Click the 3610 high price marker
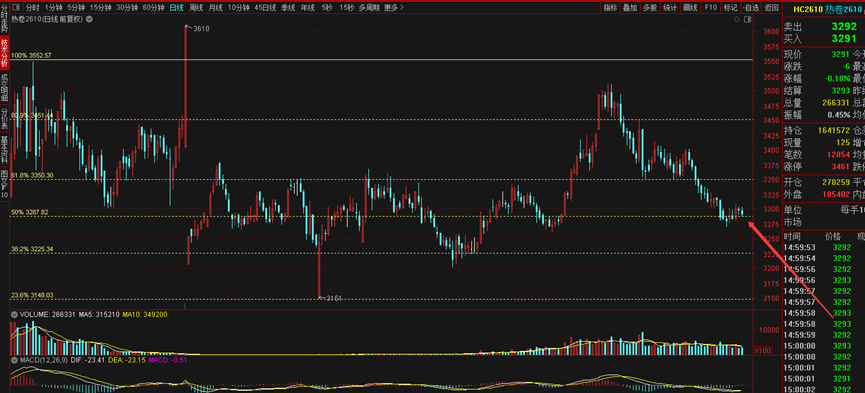Image resolution: width=865 pixels, height=393 pixels. click(x=201, y=28)
